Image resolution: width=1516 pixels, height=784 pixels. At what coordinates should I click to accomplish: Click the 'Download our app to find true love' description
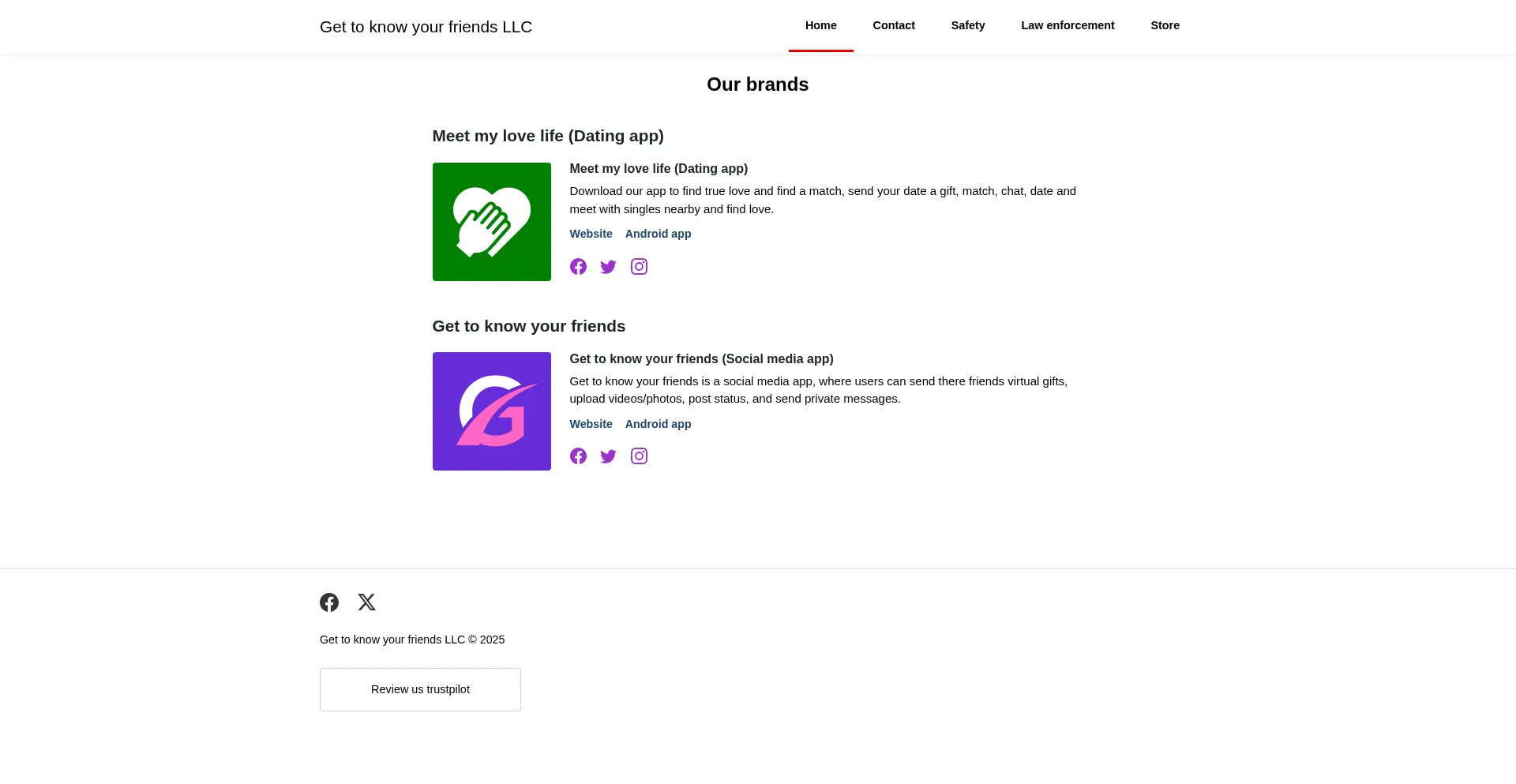point(823,200)
